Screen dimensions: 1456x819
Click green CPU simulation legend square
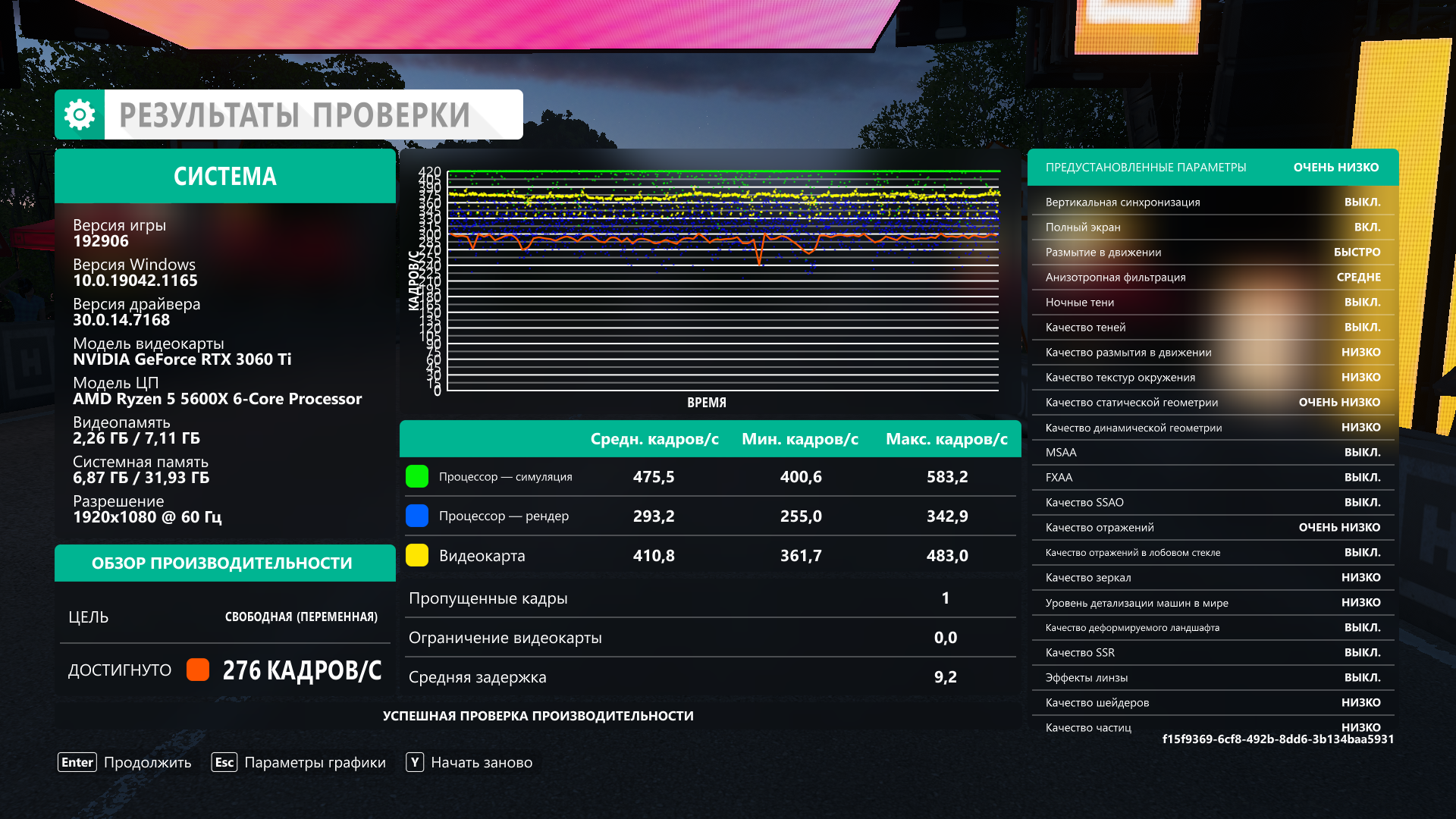[x=417, y=476]
